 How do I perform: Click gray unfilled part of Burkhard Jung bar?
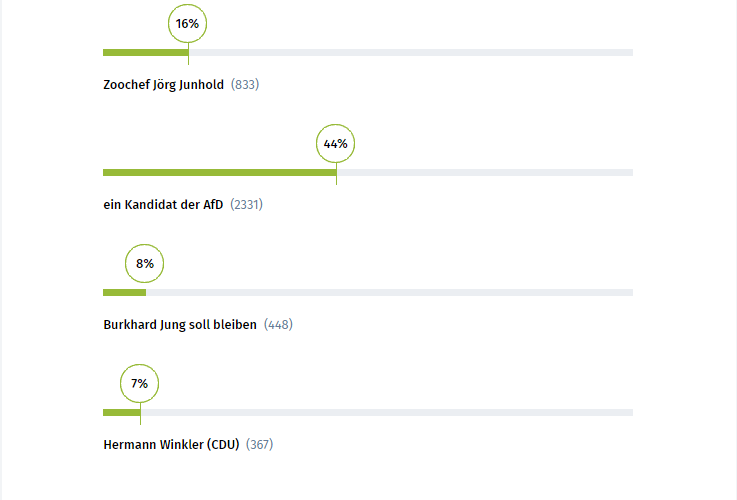click(390, 292)
